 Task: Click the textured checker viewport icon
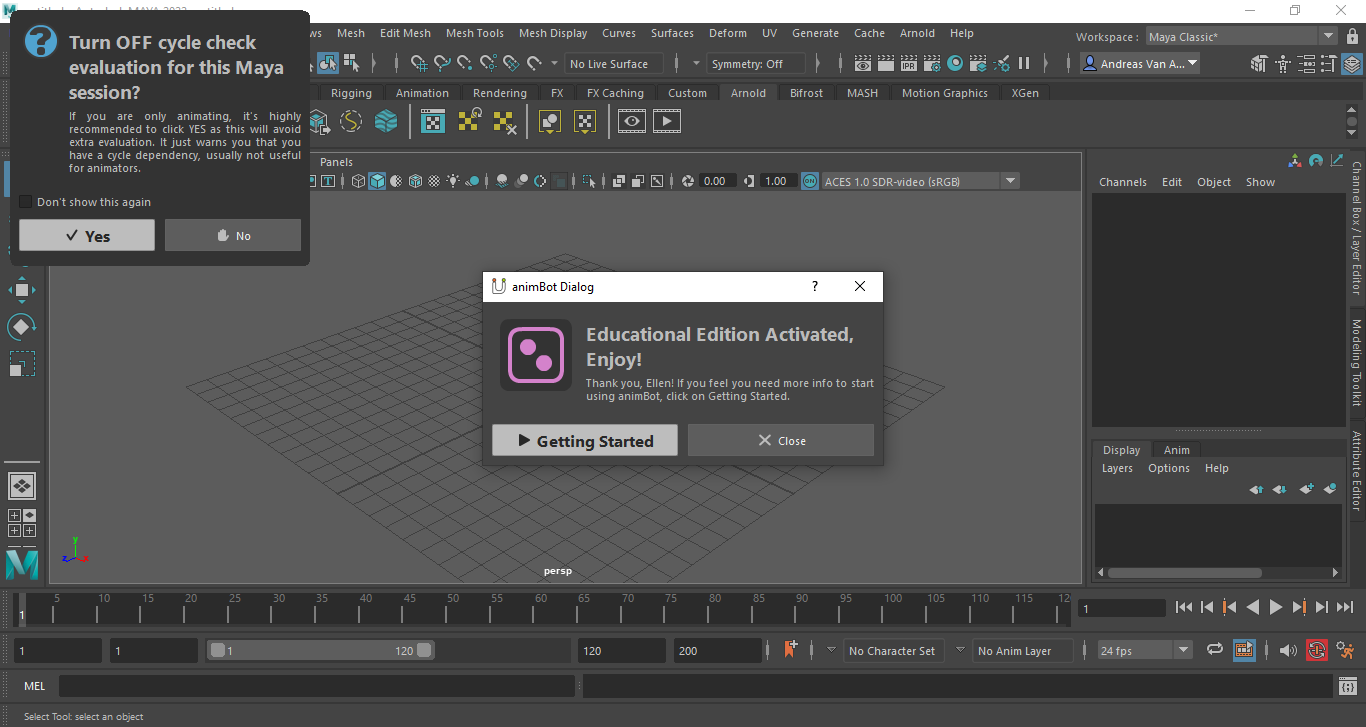click(434, 181)
